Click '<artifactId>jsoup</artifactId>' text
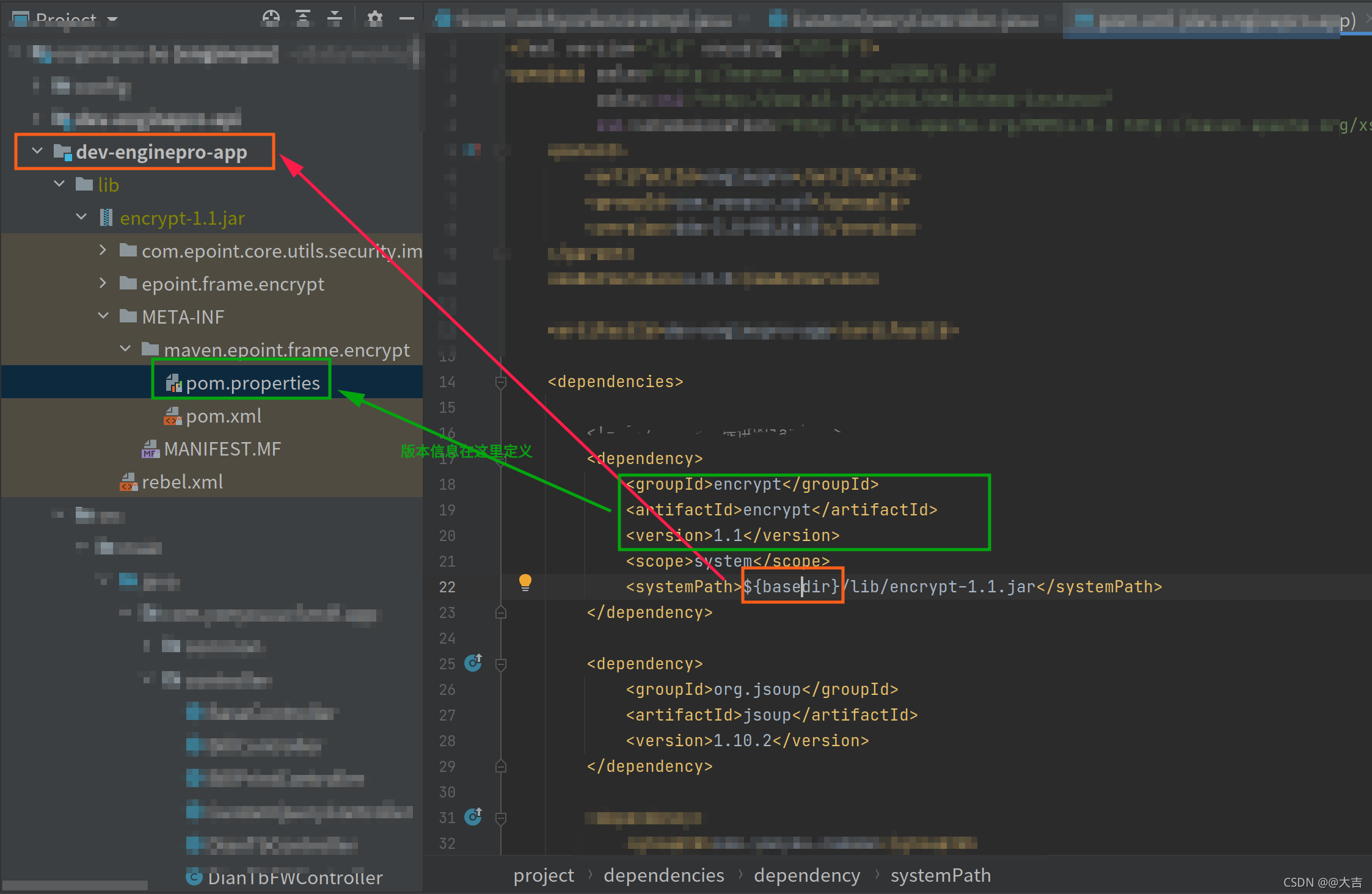 (772, 715)
